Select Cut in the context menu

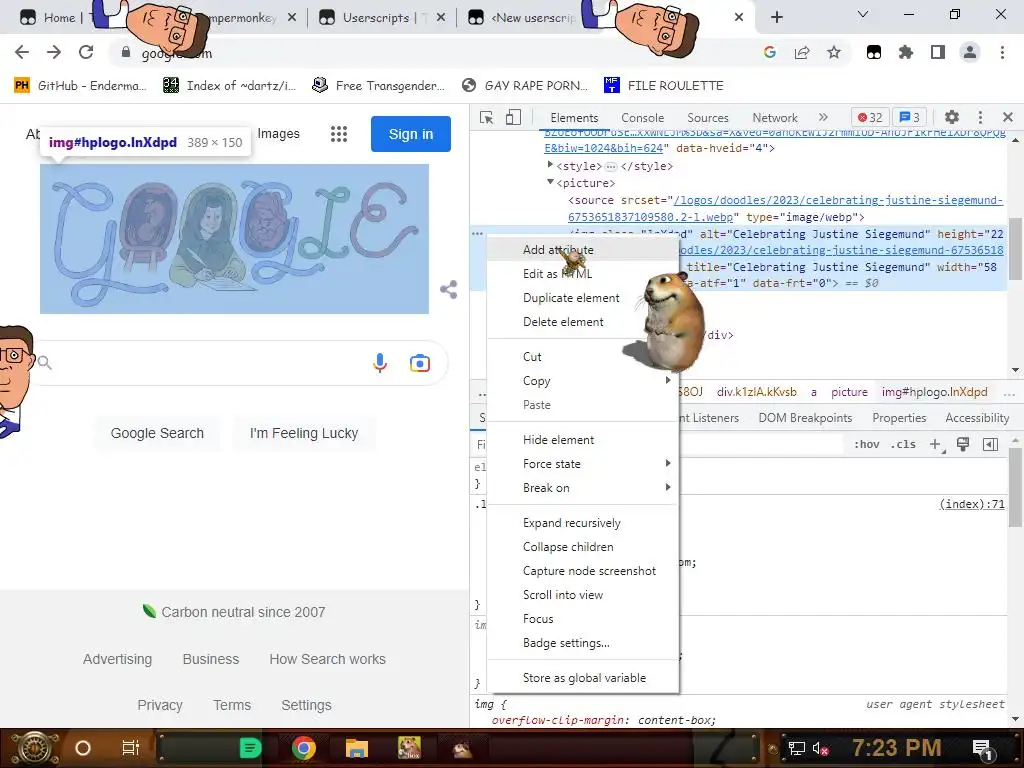click(x=583, y=357)
